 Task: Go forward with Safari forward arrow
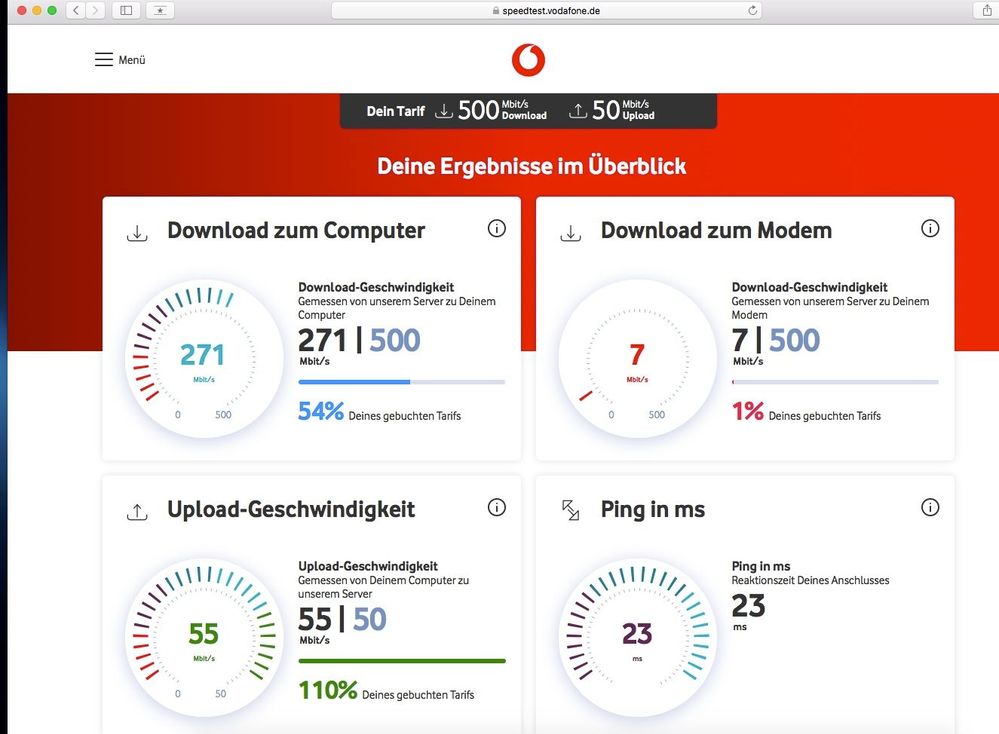[x=95, y=10]
